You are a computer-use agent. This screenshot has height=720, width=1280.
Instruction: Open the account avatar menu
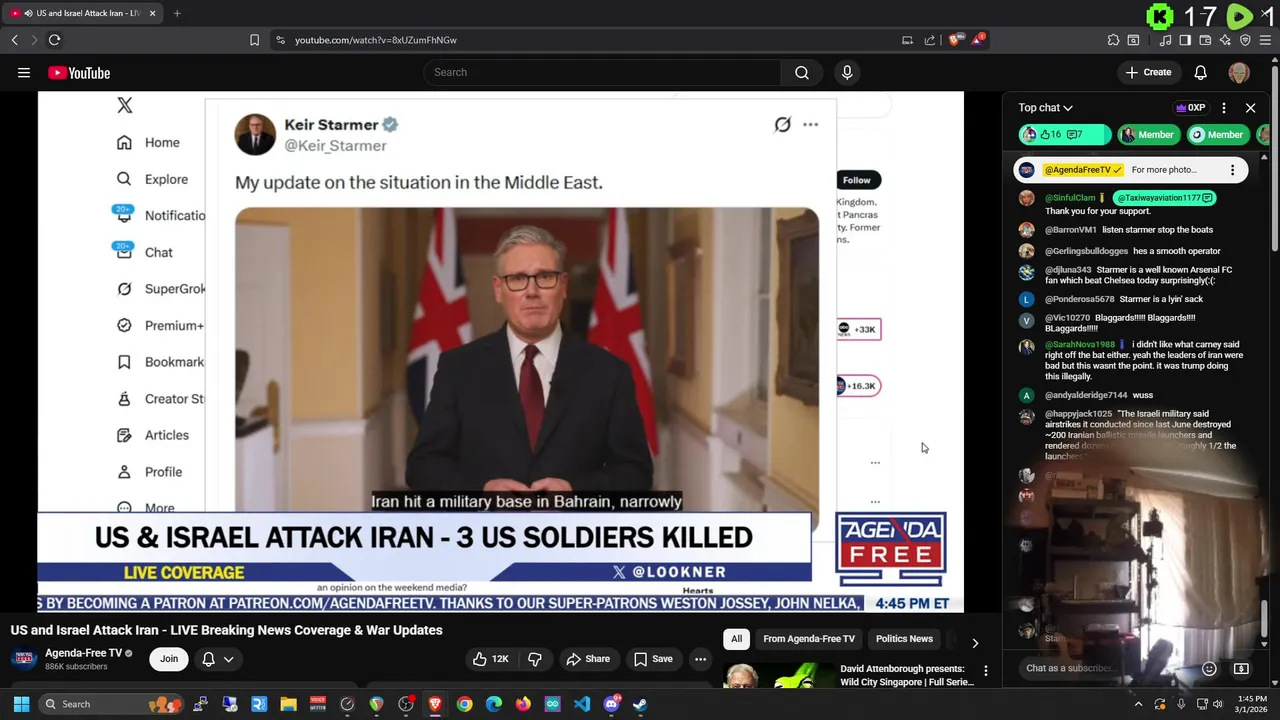(x=1239, y=72)
